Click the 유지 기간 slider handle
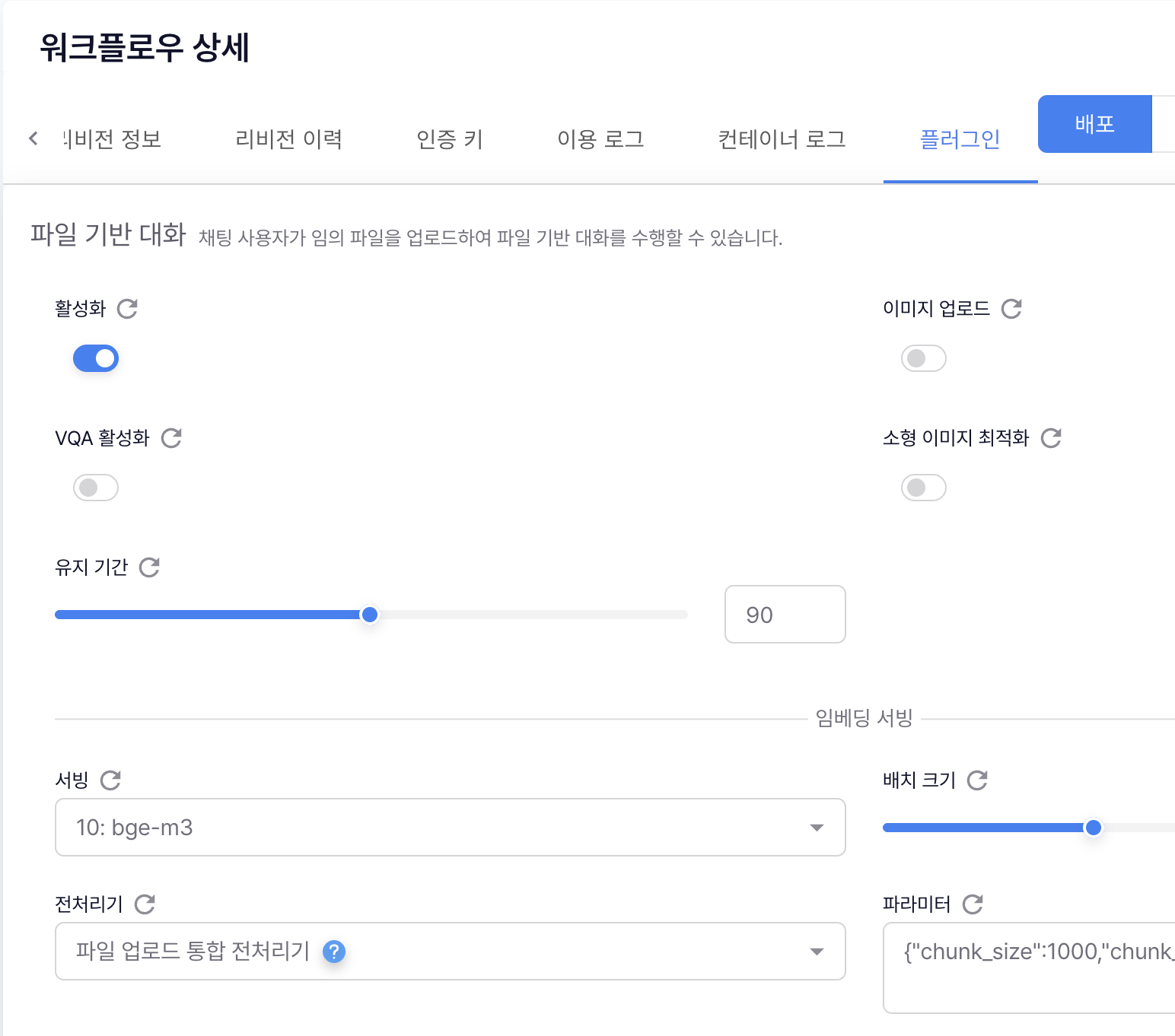Viewport: 1175px width, 1036px height. [370, 615]
